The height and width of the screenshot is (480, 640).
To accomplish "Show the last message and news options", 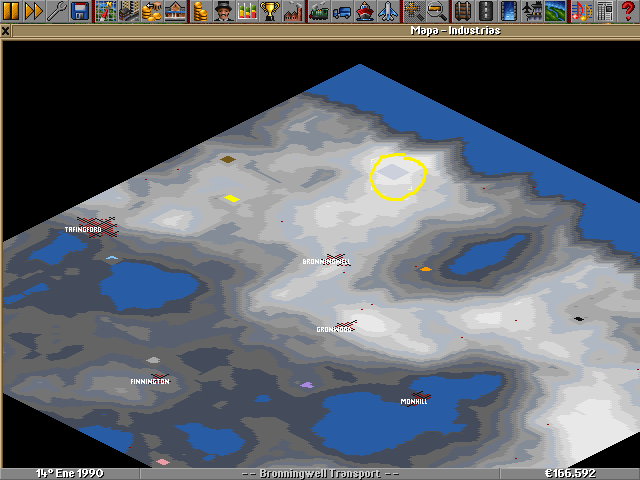I will (604, 11).
